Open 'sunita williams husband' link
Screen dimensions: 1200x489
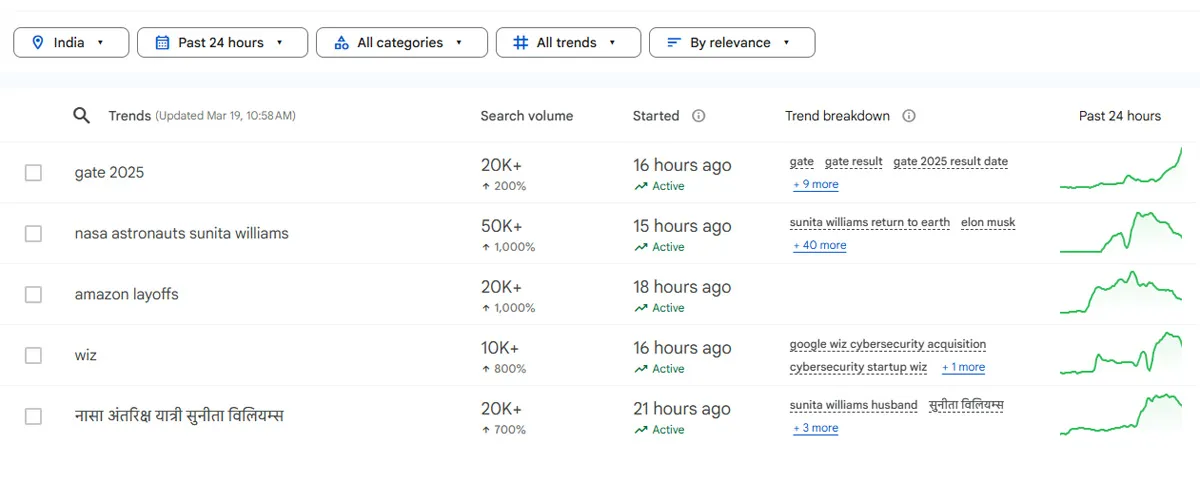click(x=854, y=406)
